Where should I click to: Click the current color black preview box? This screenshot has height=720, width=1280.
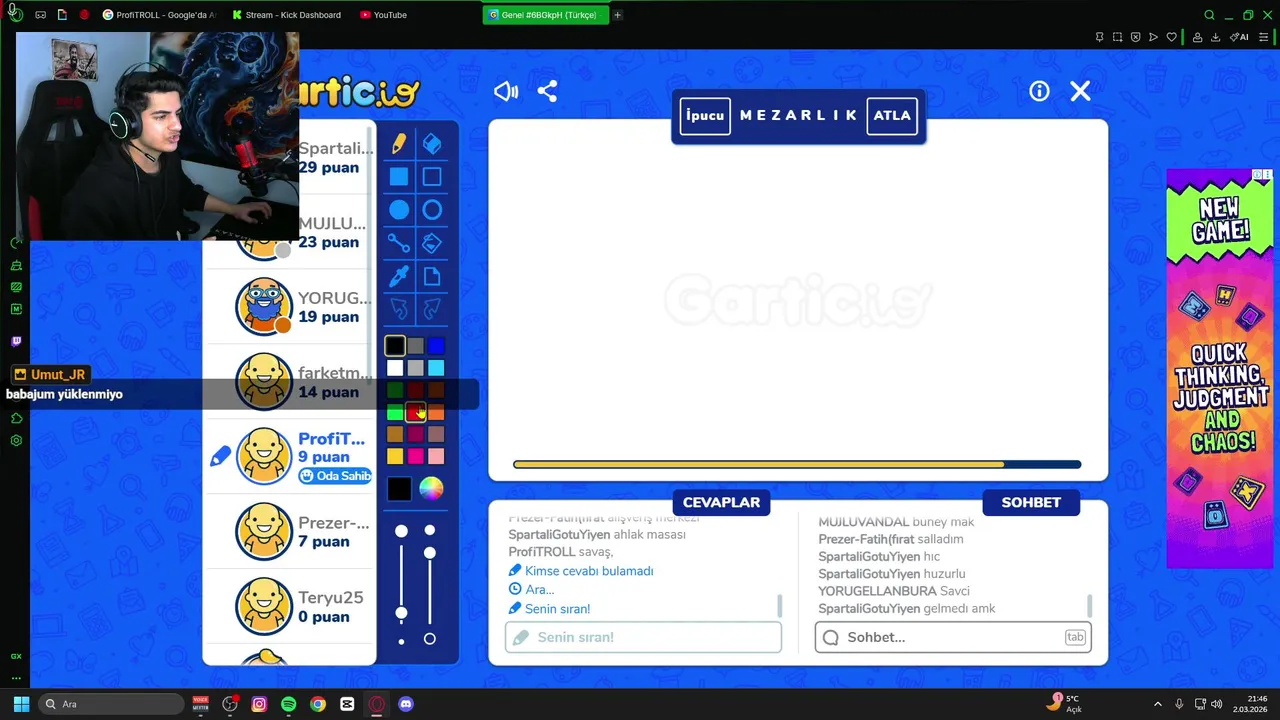[399, 488]
